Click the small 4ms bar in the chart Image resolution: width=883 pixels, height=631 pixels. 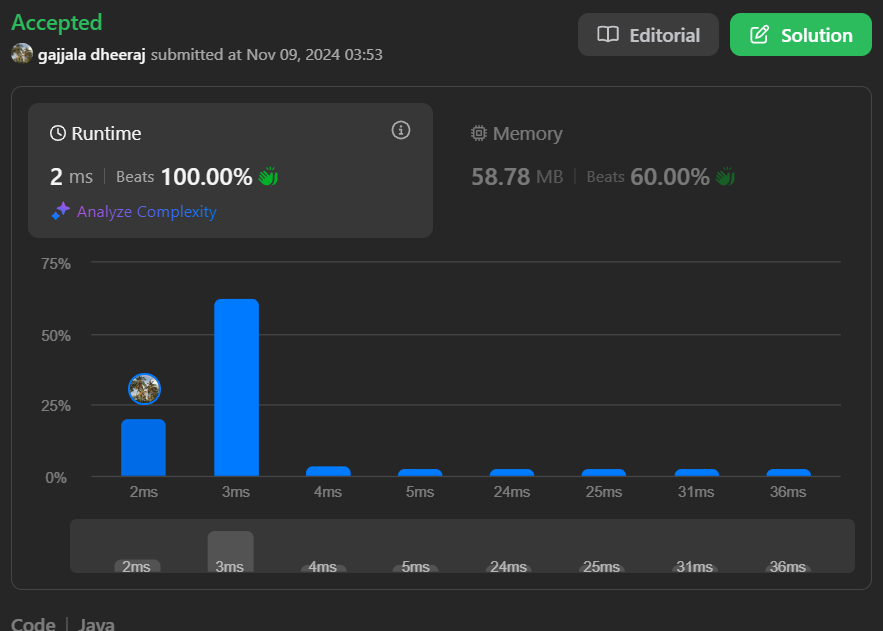[328, 470]
